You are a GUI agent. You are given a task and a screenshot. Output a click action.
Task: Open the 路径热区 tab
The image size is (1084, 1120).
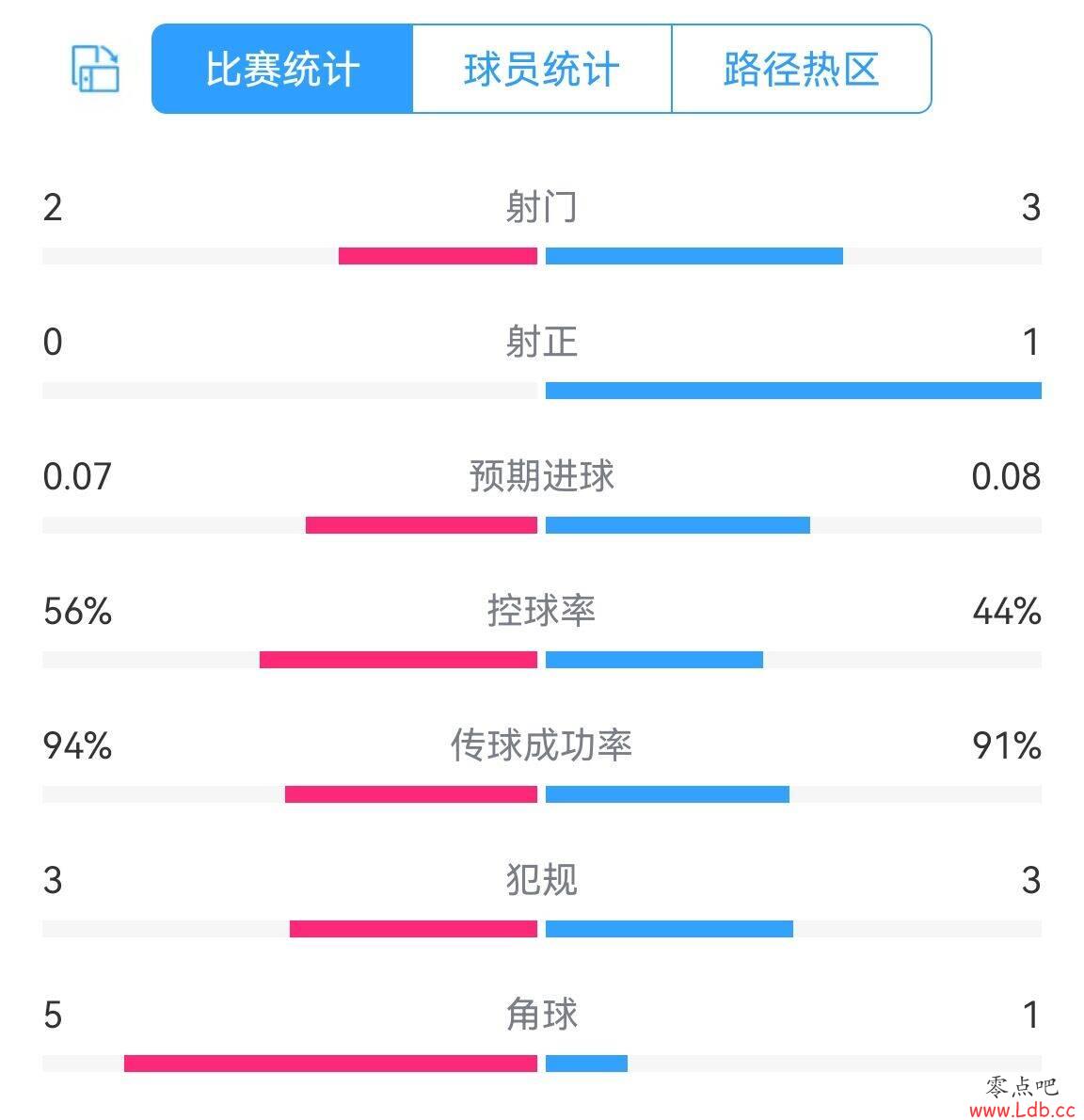801,69
